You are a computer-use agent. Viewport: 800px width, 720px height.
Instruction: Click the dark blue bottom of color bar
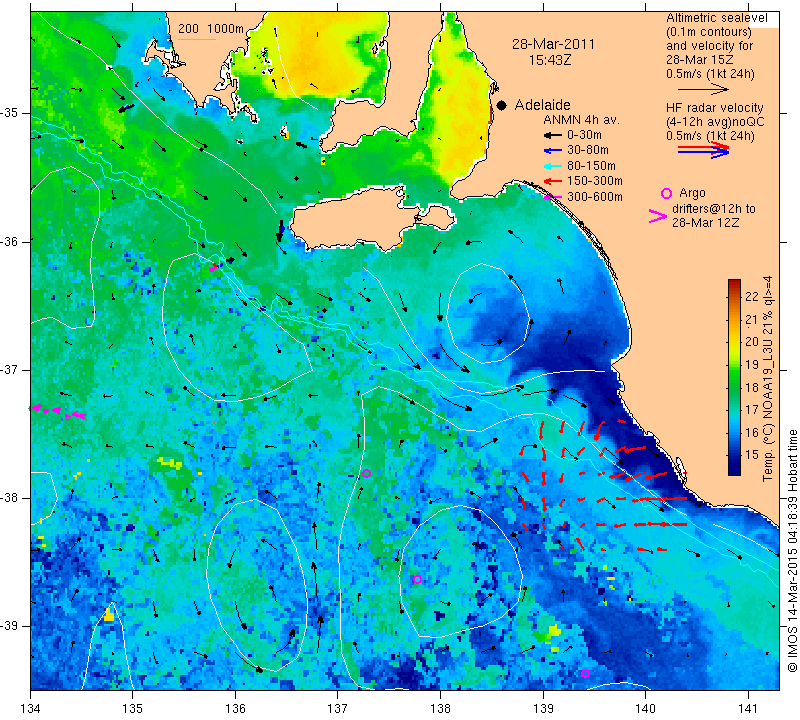pos(734,469)
